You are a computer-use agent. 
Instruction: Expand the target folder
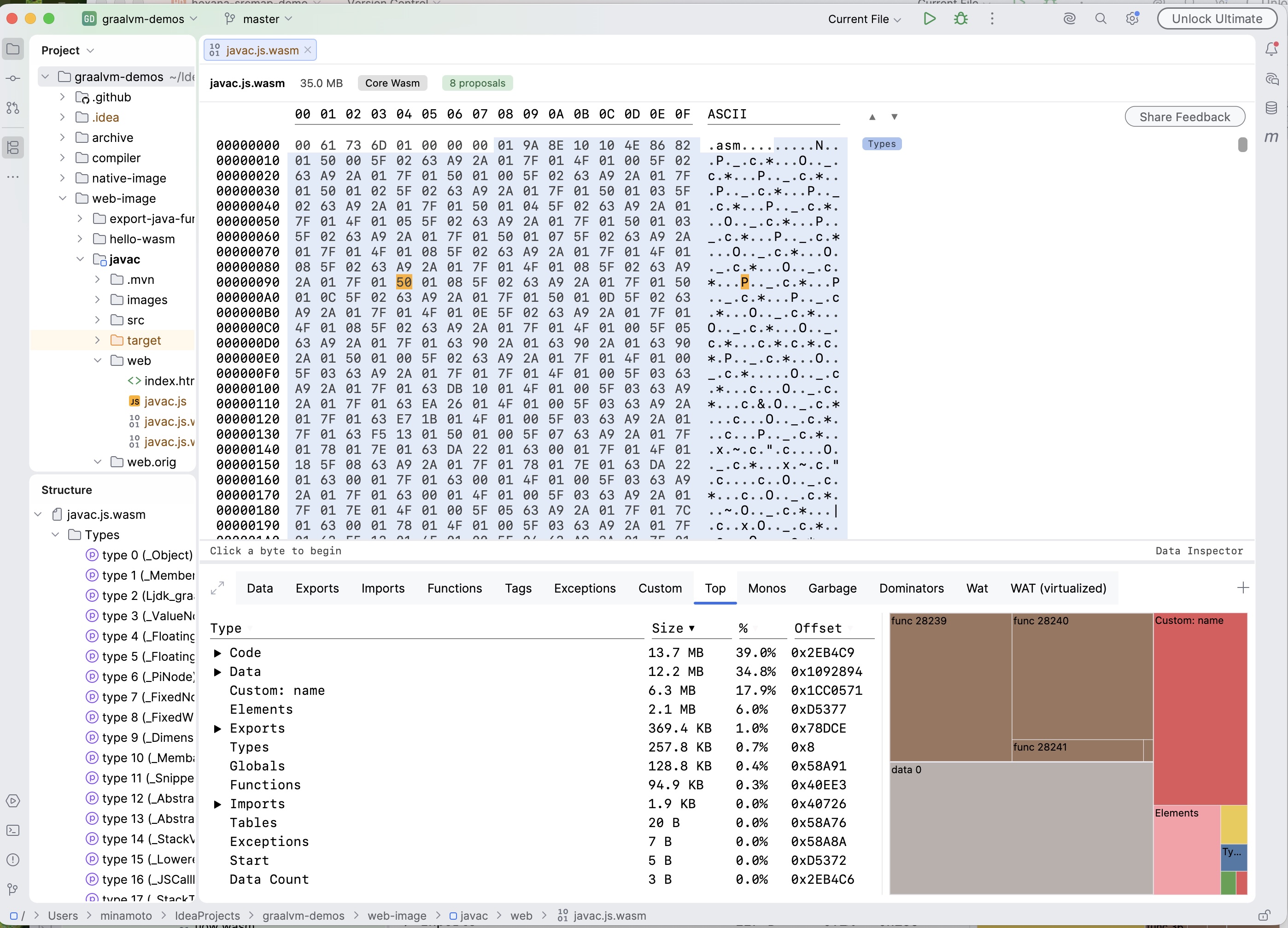[98, 340]
